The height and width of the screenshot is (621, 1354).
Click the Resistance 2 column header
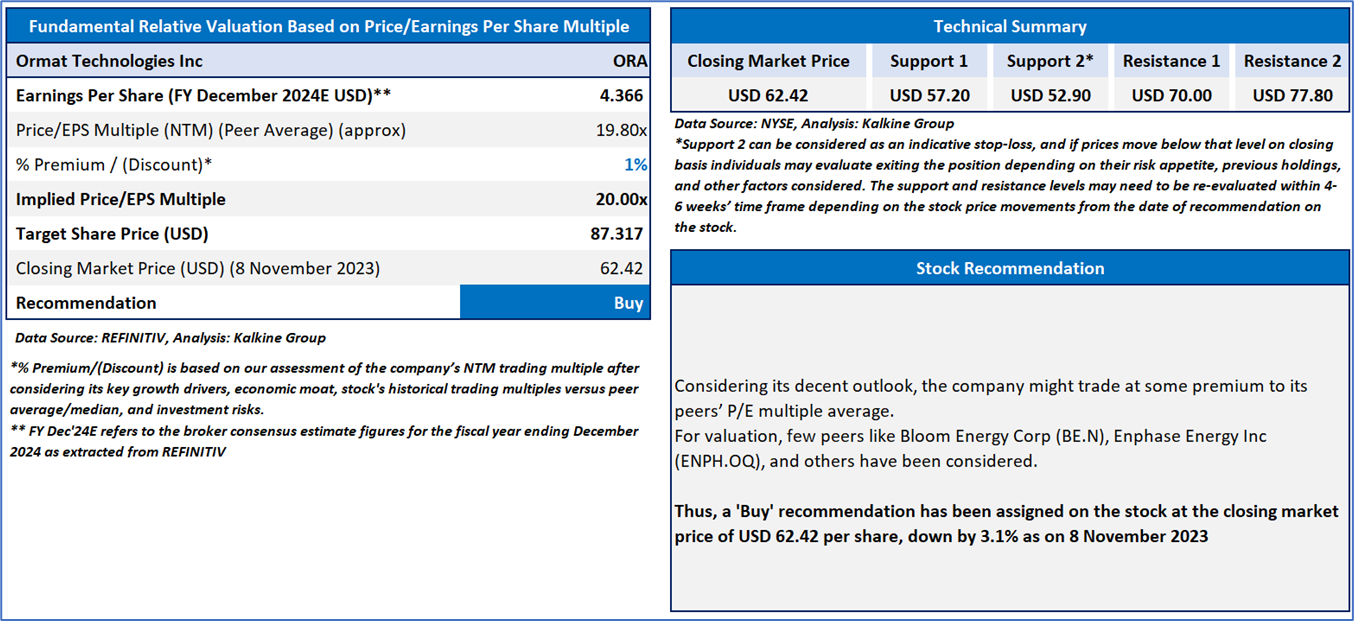(x=1292, y=61)
